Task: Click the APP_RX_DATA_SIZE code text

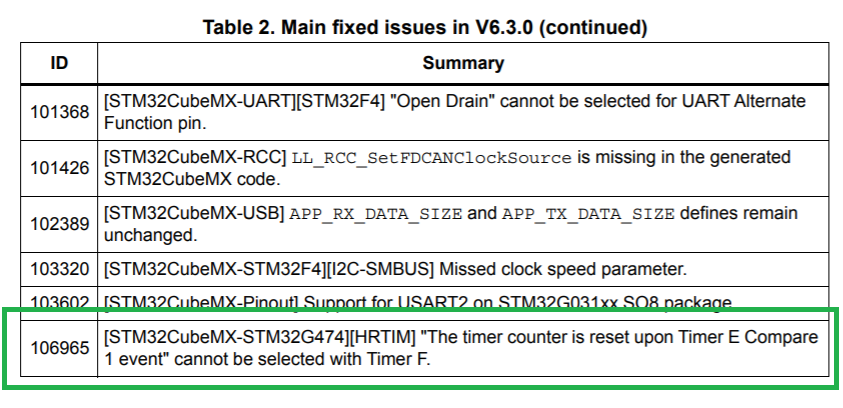Action: tap(375, 214)
